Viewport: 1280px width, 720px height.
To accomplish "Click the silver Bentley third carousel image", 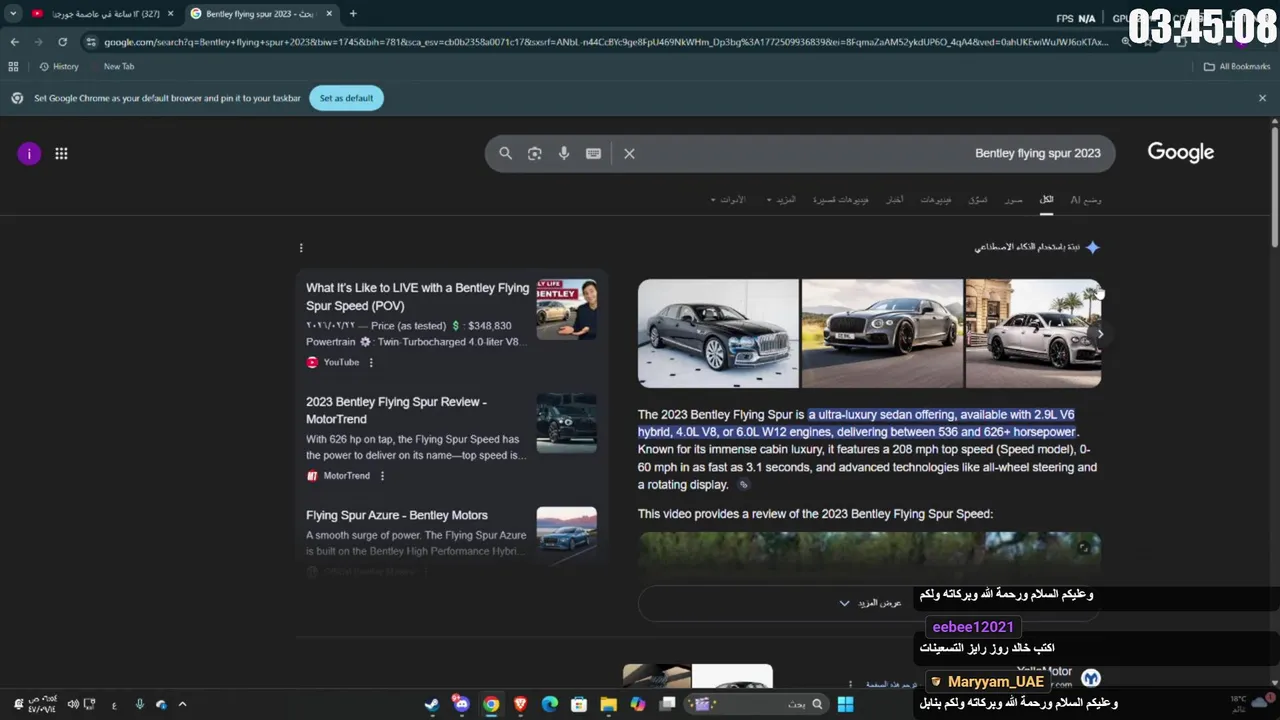I will pos(1033,333).
